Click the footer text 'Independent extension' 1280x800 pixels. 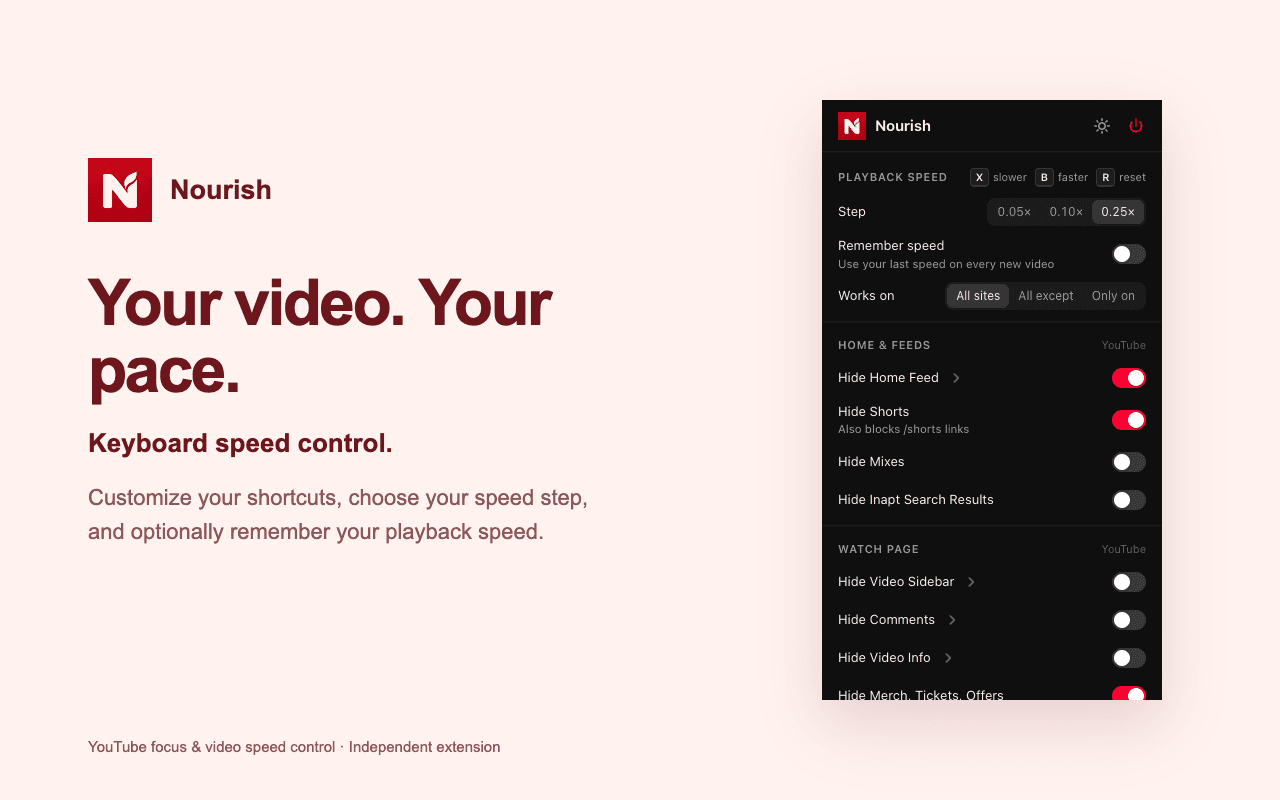click(x=424, y=747)
